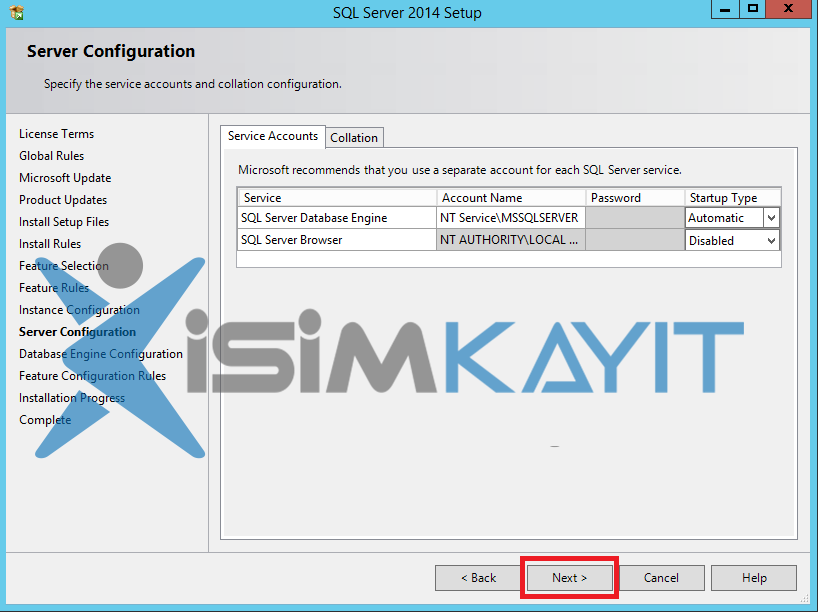
Task: Click Feature Rules step
Action: point(54,287)
